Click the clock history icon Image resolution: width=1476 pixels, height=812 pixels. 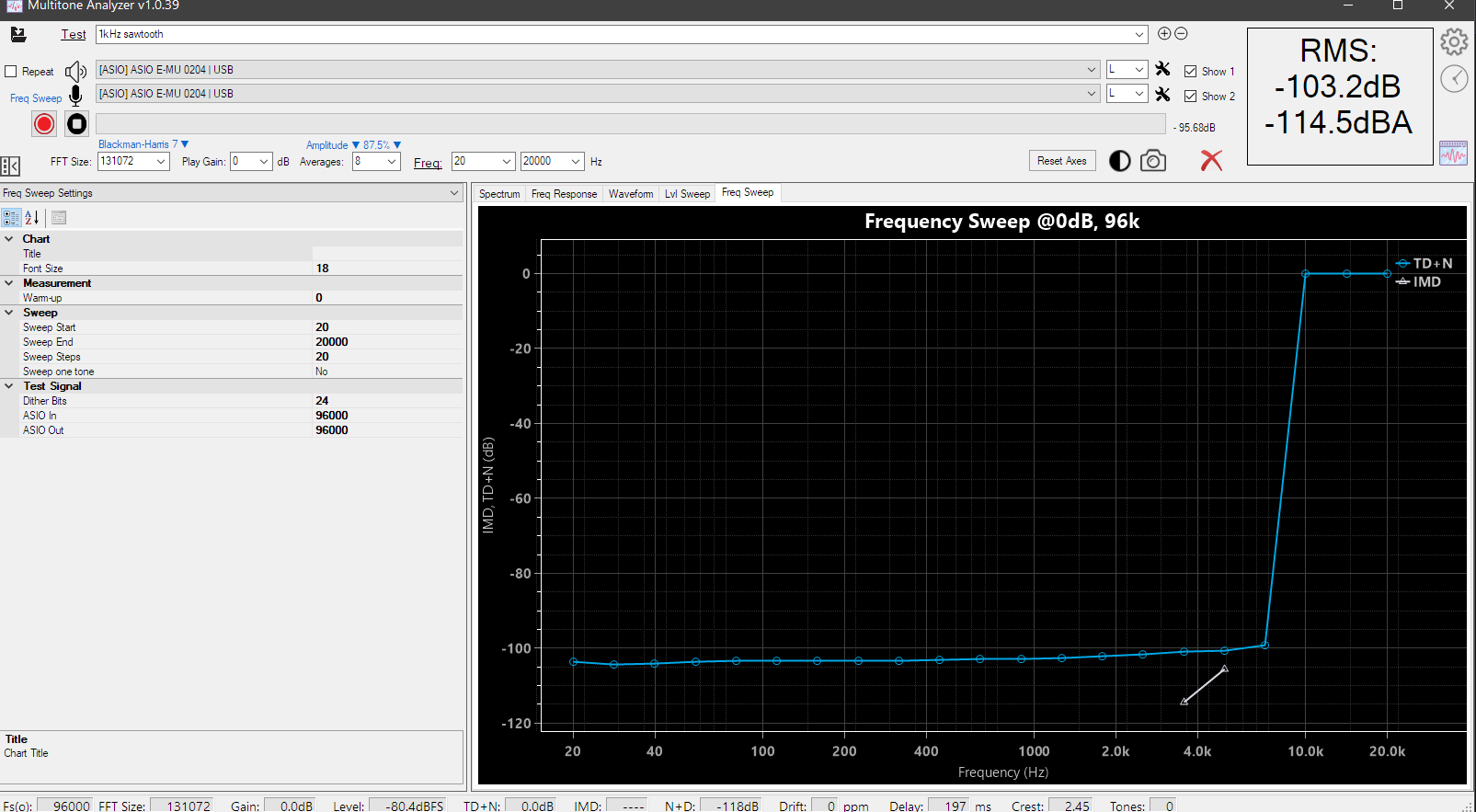[1454, 78]
